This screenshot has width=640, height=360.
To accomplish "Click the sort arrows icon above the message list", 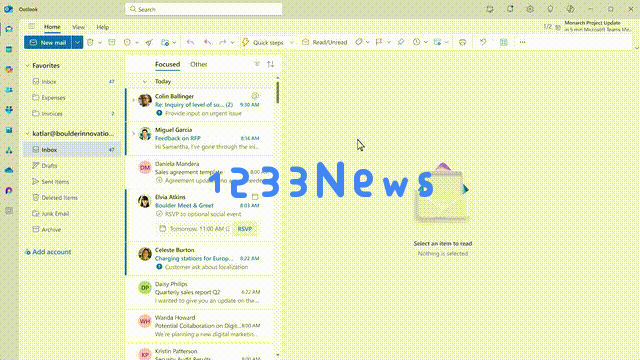I will [x=271, y=64].
